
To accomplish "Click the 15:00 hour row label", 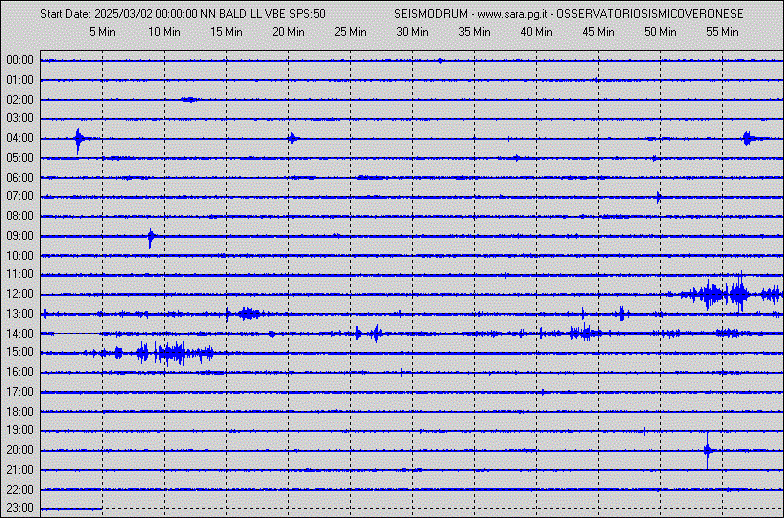I will [x=20, y=352].
